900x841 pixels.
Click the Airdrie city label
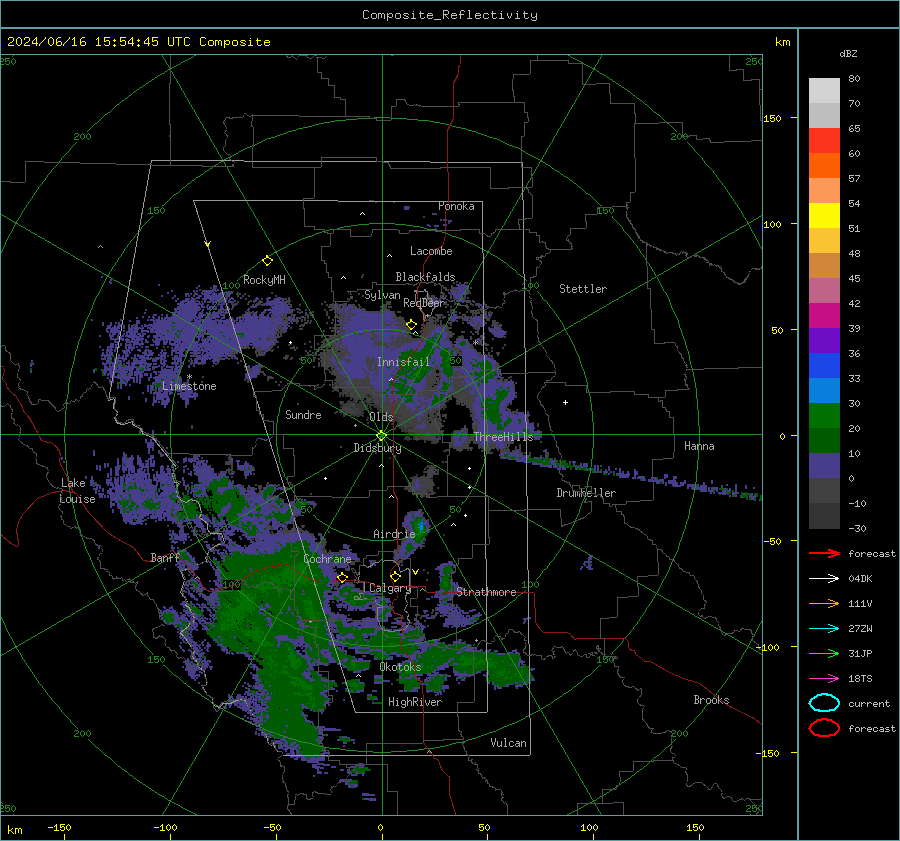coord(394,534)
